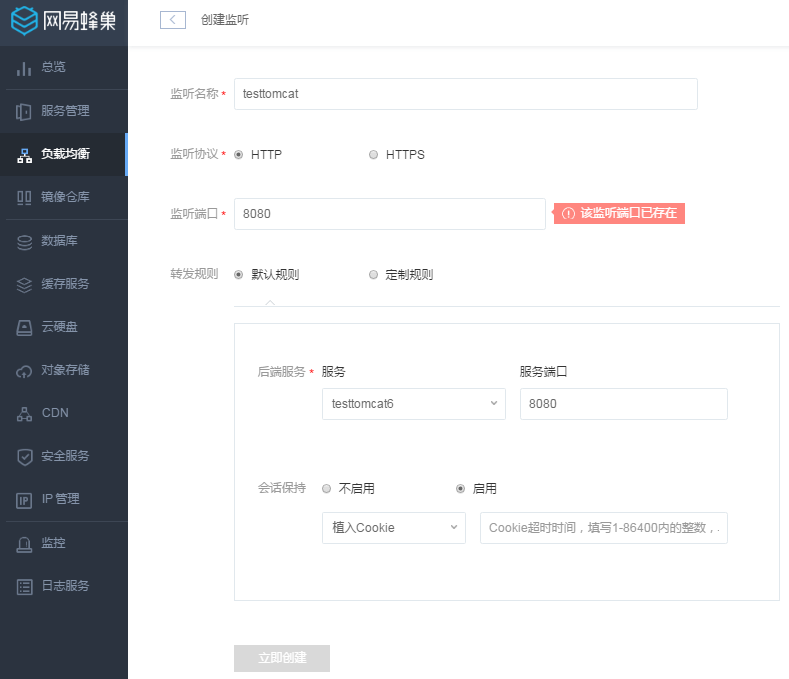This screenshot has width=789, height=679.
Task: Click the 会话保持 label
Action: click(x=282, y=488)
